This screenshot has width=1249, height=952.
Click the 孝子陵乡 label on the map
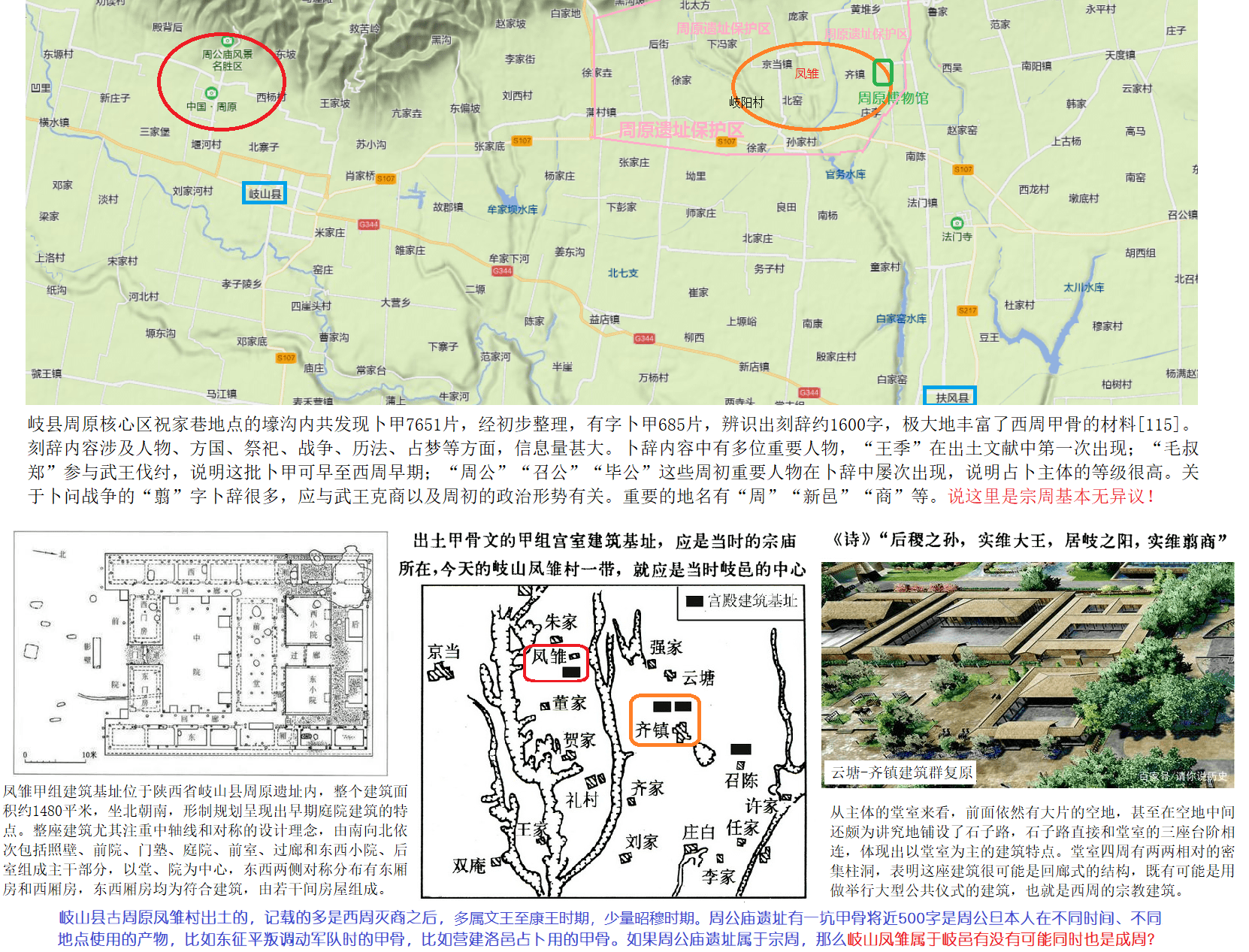(x=241, y=284)
